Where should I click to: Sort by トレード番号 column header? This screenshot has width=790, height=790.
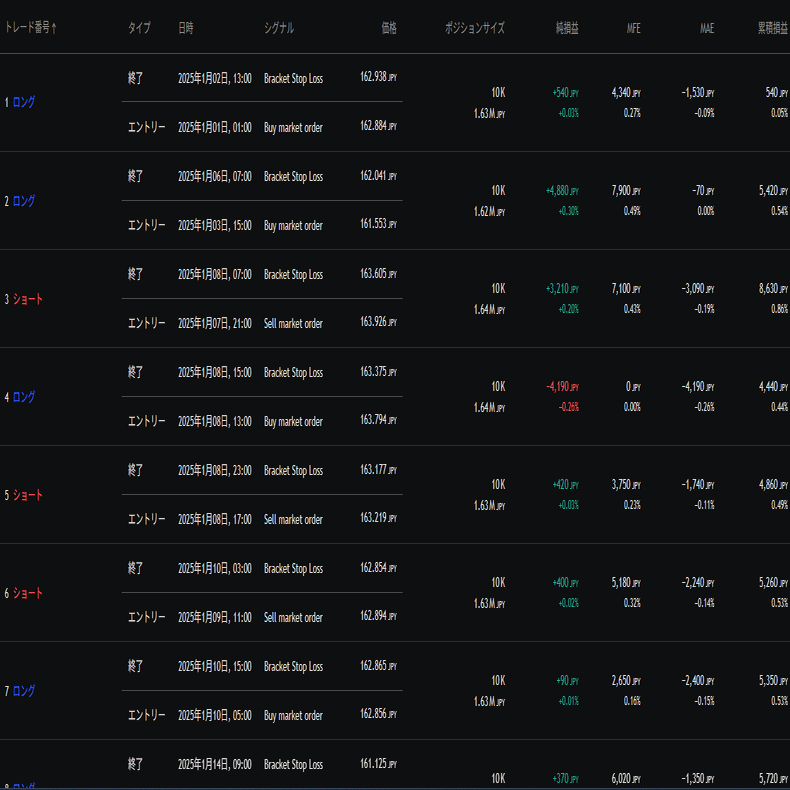click(31, 28)
